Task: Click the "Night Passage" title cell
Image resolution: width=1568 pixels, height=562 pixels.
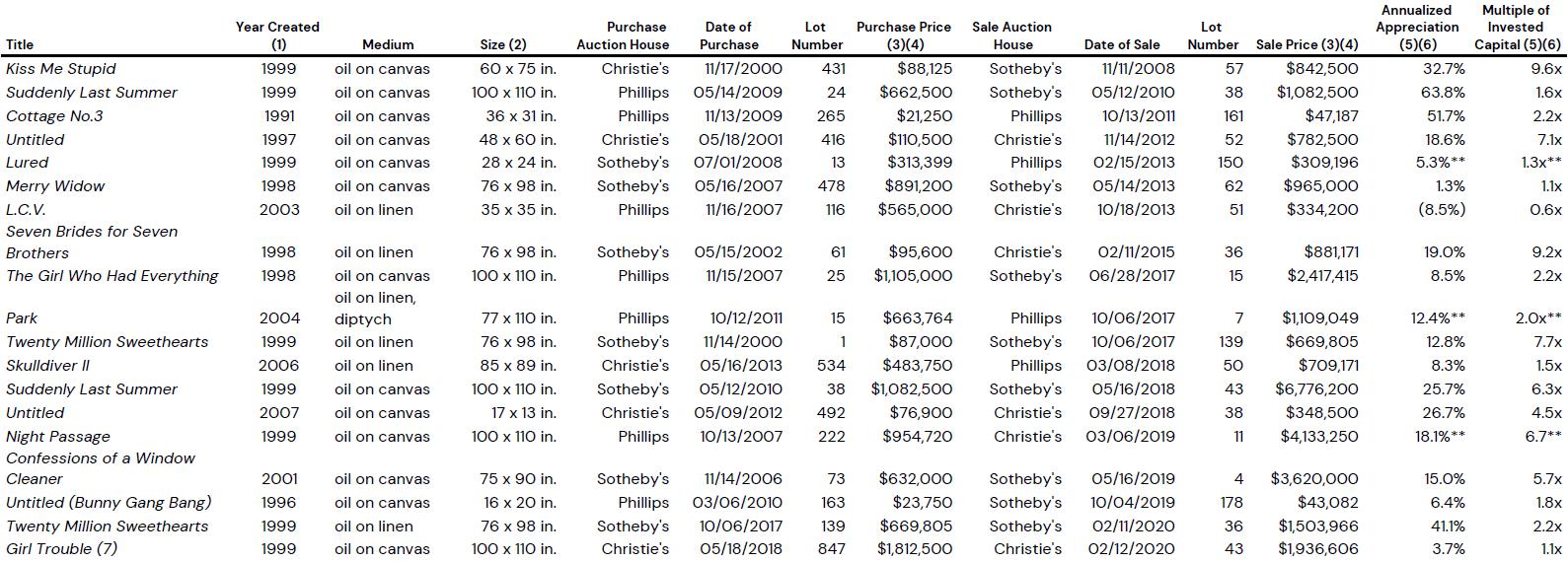Action: (x=58, y=437)
